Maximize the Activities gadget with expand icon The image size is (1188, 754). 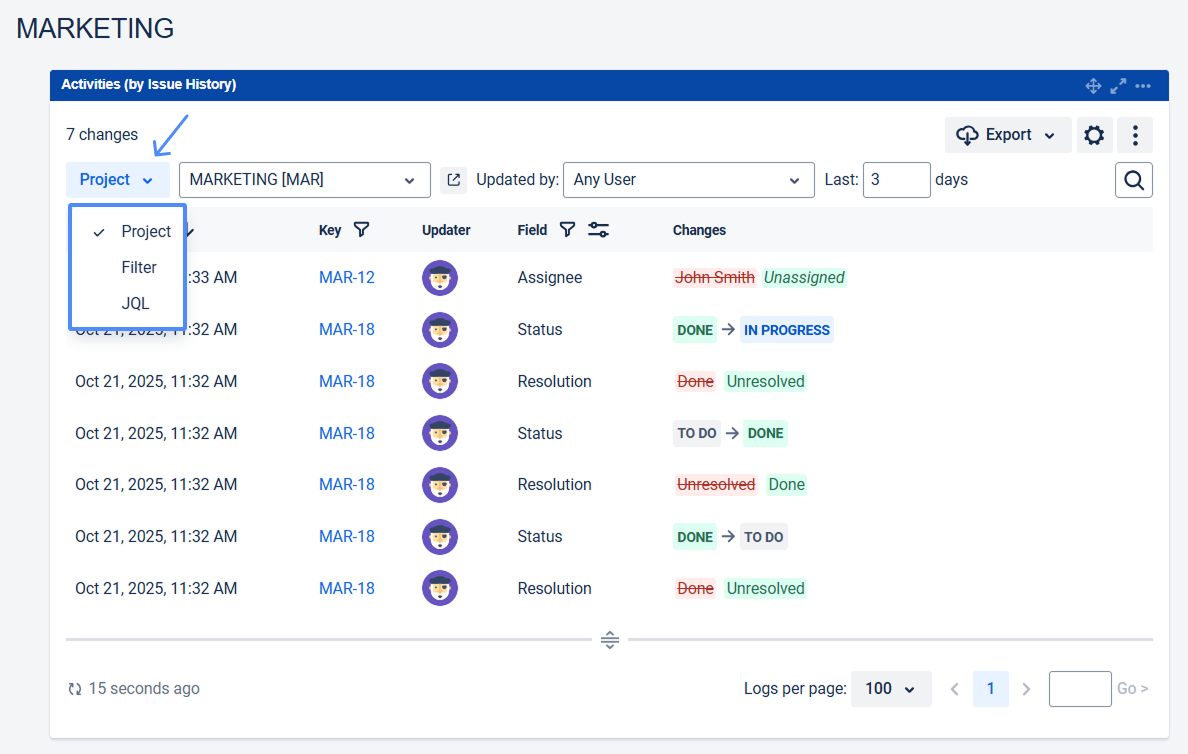pos(1118,86)
